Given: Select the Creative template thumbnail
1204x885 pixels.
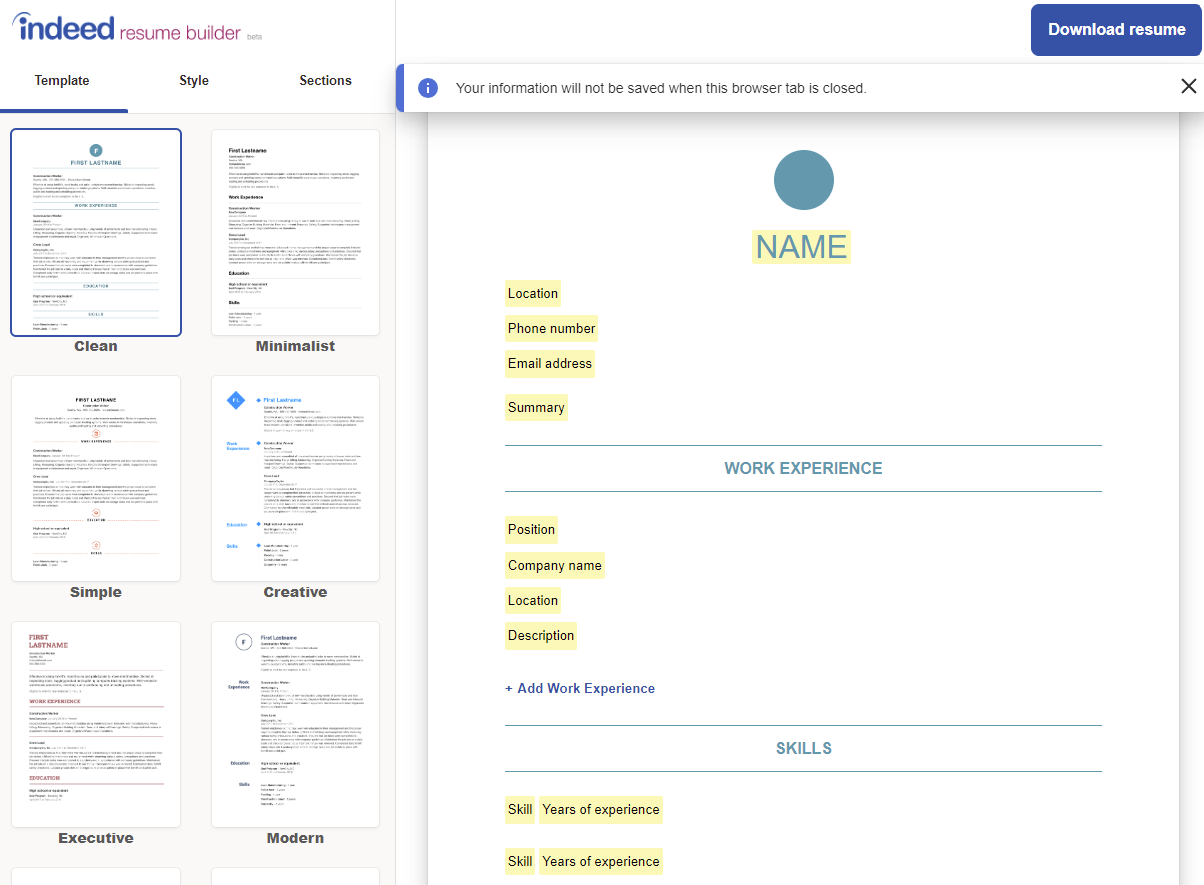Looking at the screenshot, I should coord(296,478).
